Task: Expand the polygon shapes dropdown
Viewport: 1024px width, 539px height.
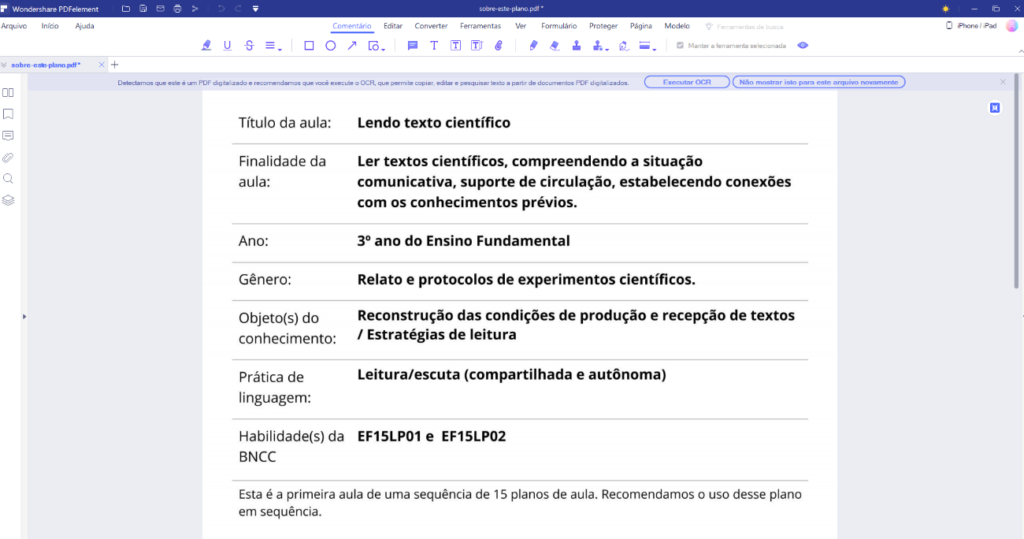Action: point(376,45)
